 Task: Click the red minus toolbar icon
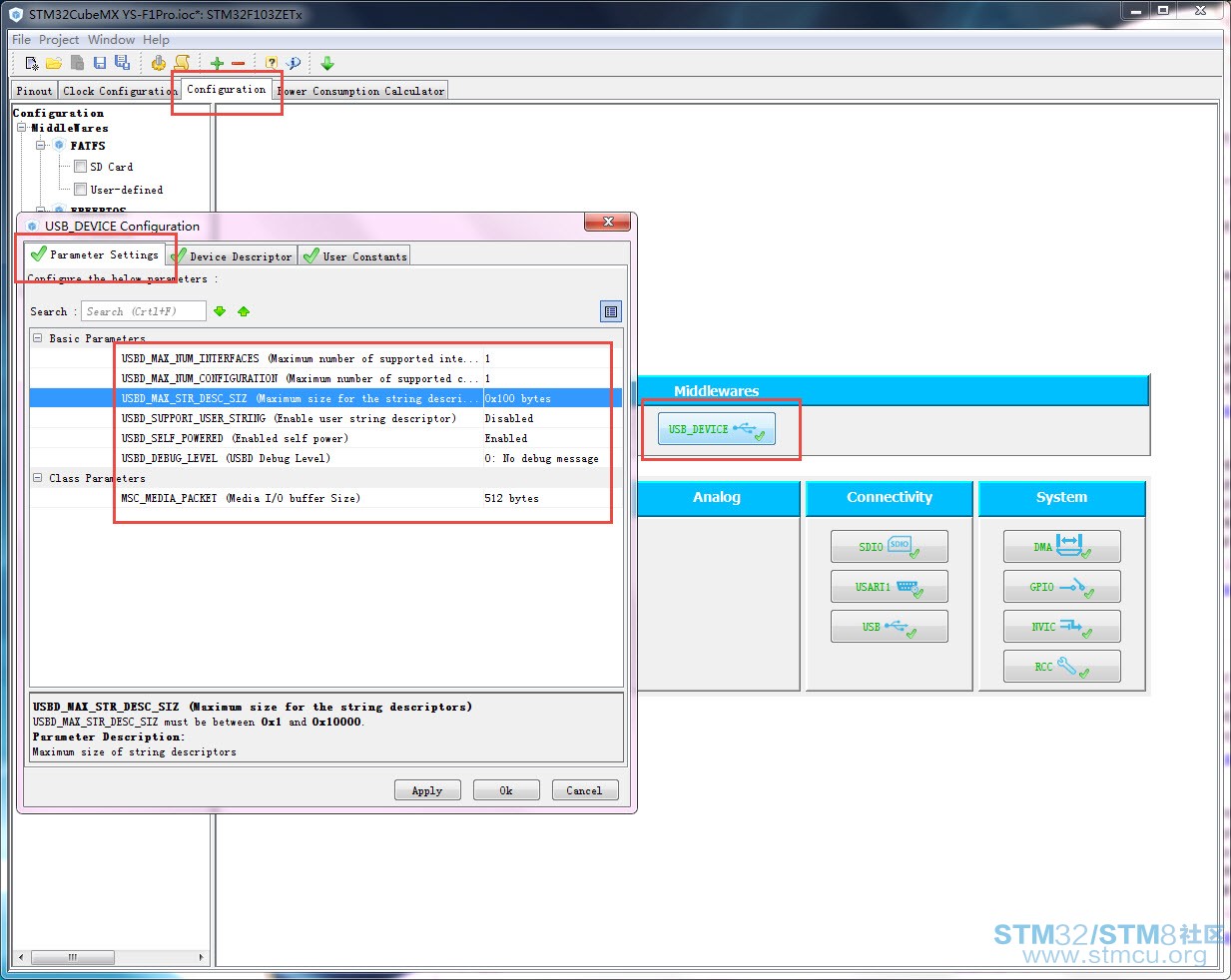coord(239,63)
